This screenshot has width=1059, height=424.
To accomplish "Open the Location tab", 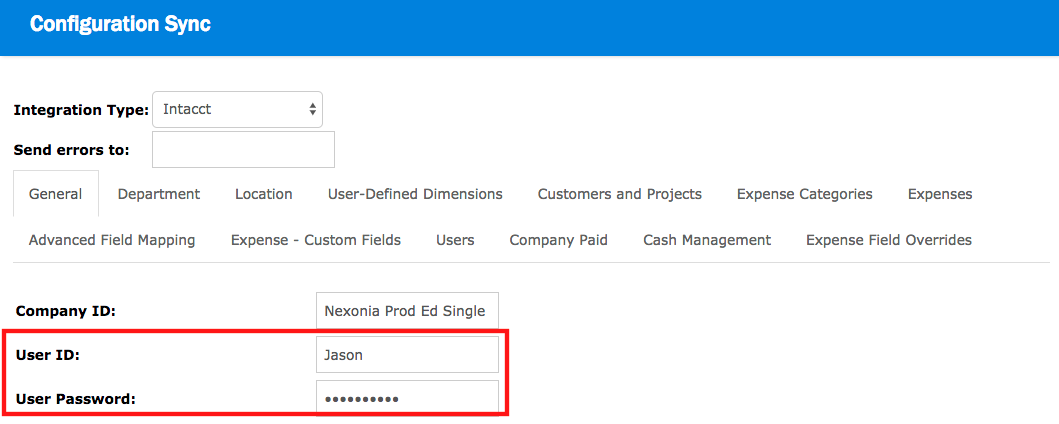I will (x=264, y=194).
